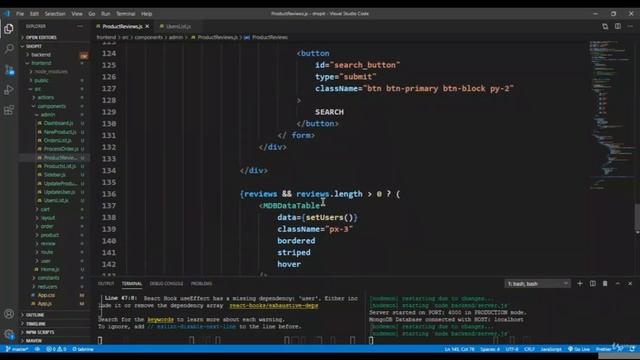Click the Prettier status bar item
This screenshot has height=360, width=640.
pos(604,349)
